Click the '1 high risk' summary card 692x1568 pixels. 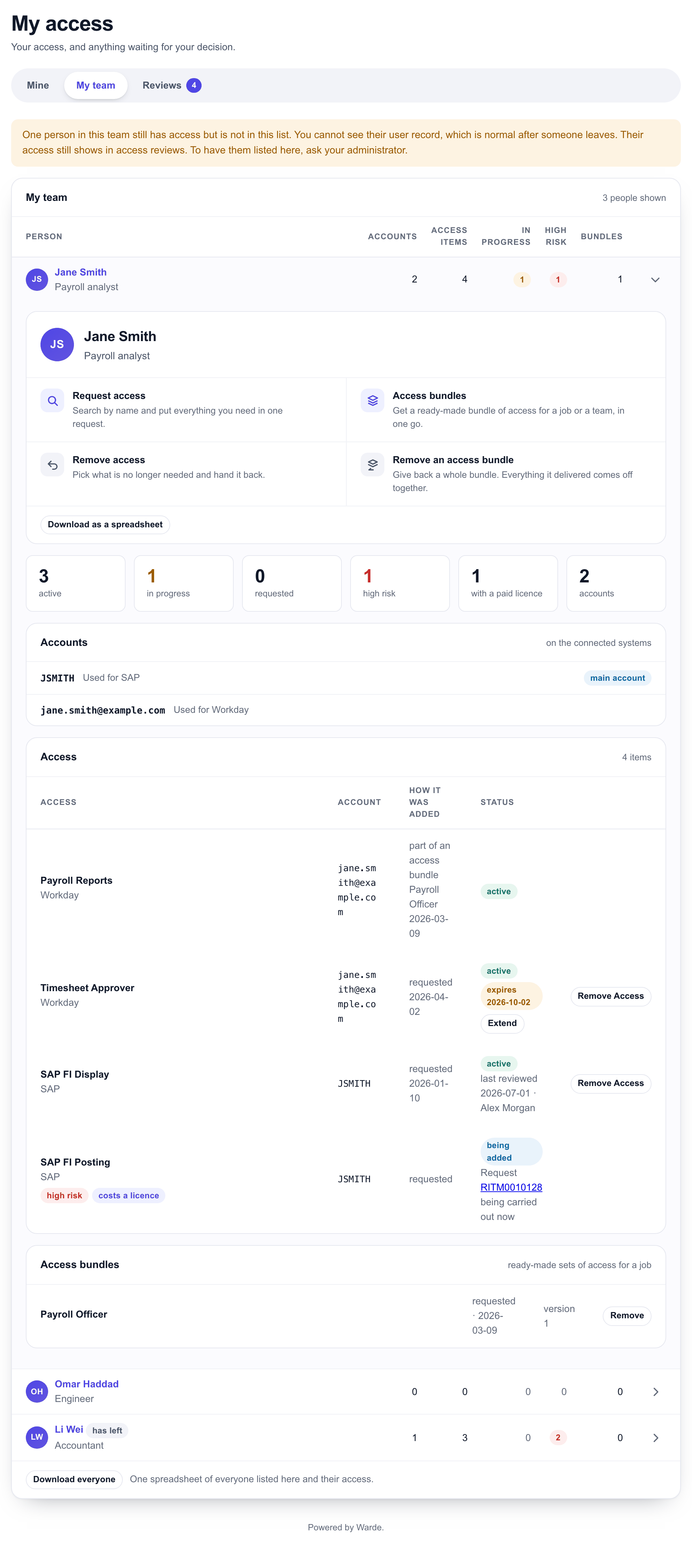[400, 583]
